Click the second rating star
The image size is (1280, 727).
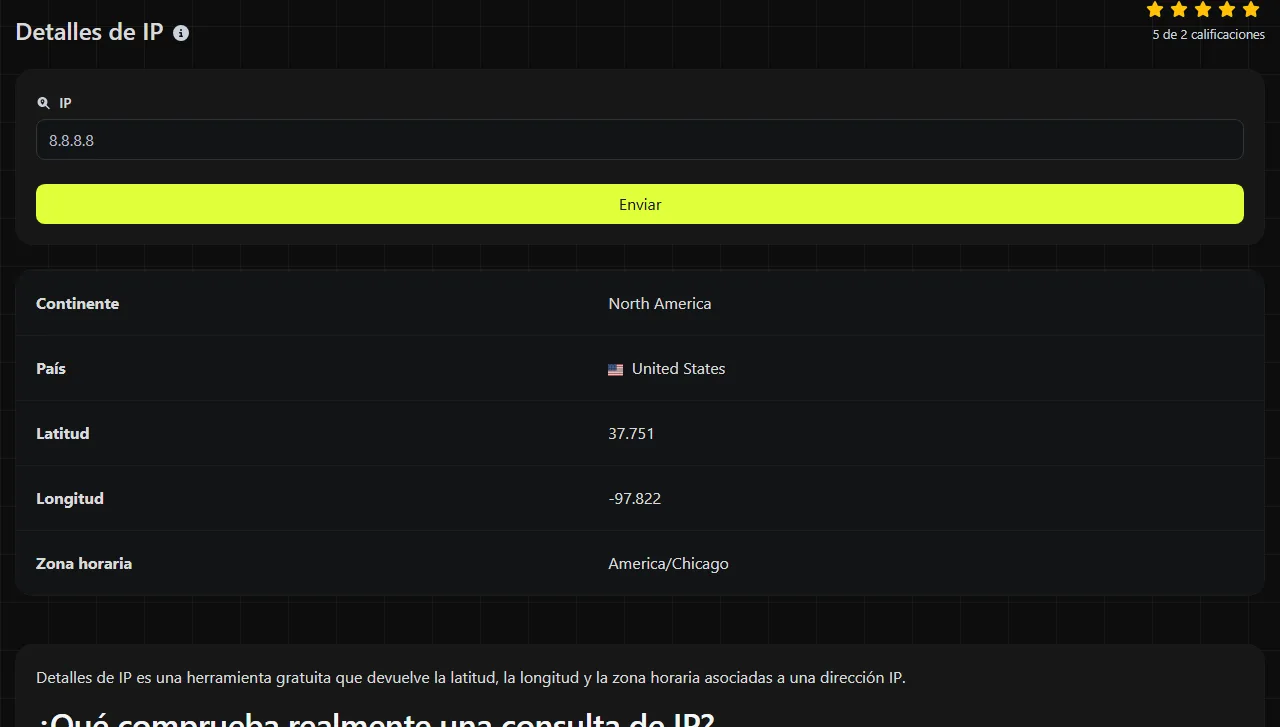click(x=1179, y=10)
